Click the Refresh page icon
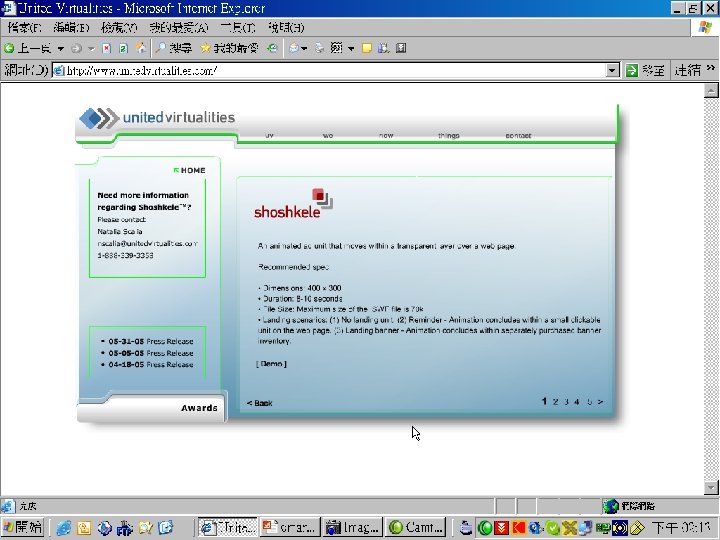 (x=123, y=48)
